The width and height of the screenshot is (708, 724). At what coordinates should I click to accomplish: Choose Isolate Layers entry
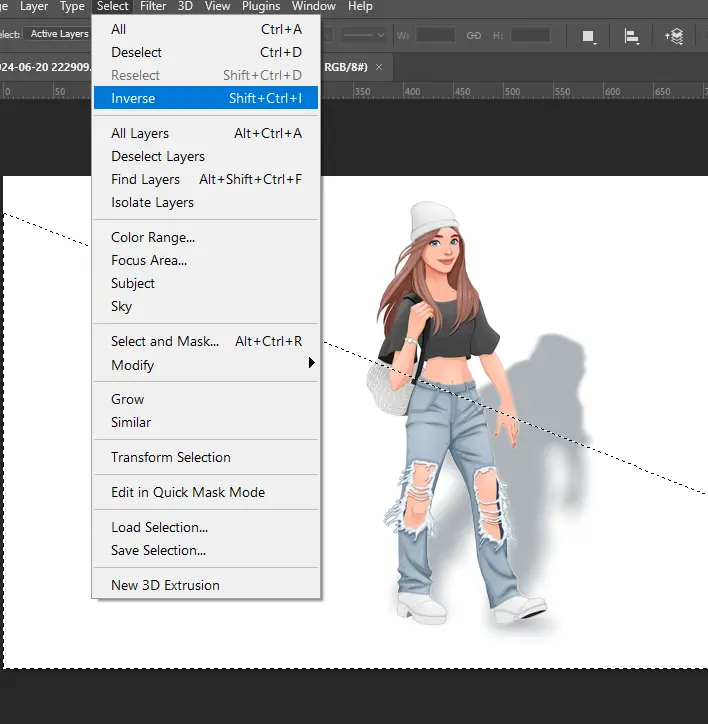click(x=206, y=202)
